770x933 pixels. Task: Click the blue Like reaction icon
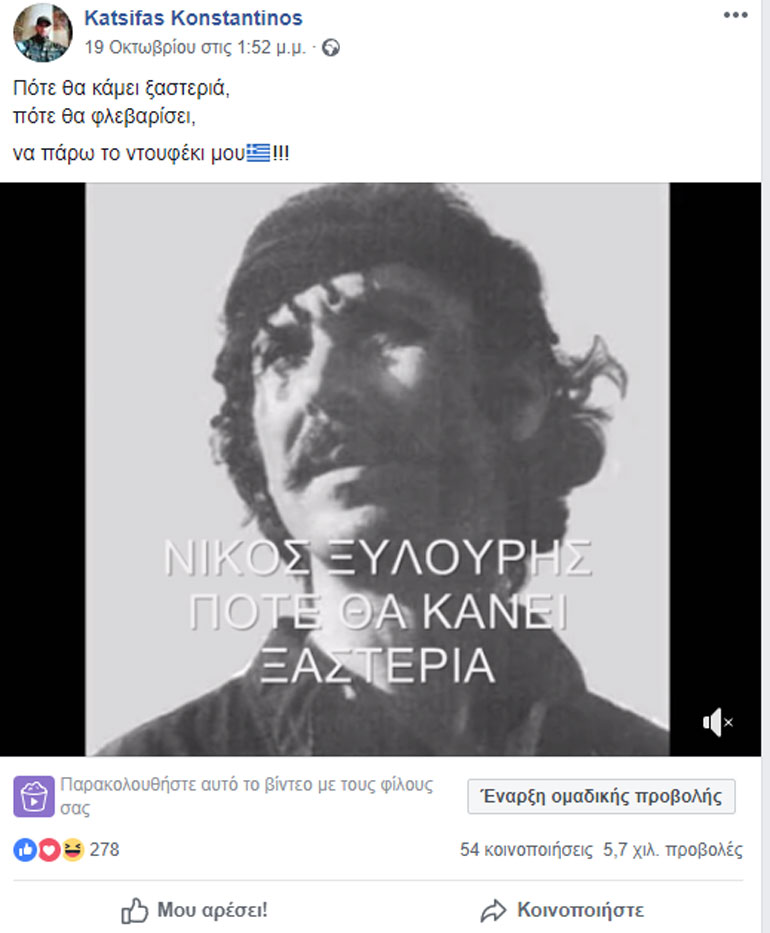[x=25, y=850]
